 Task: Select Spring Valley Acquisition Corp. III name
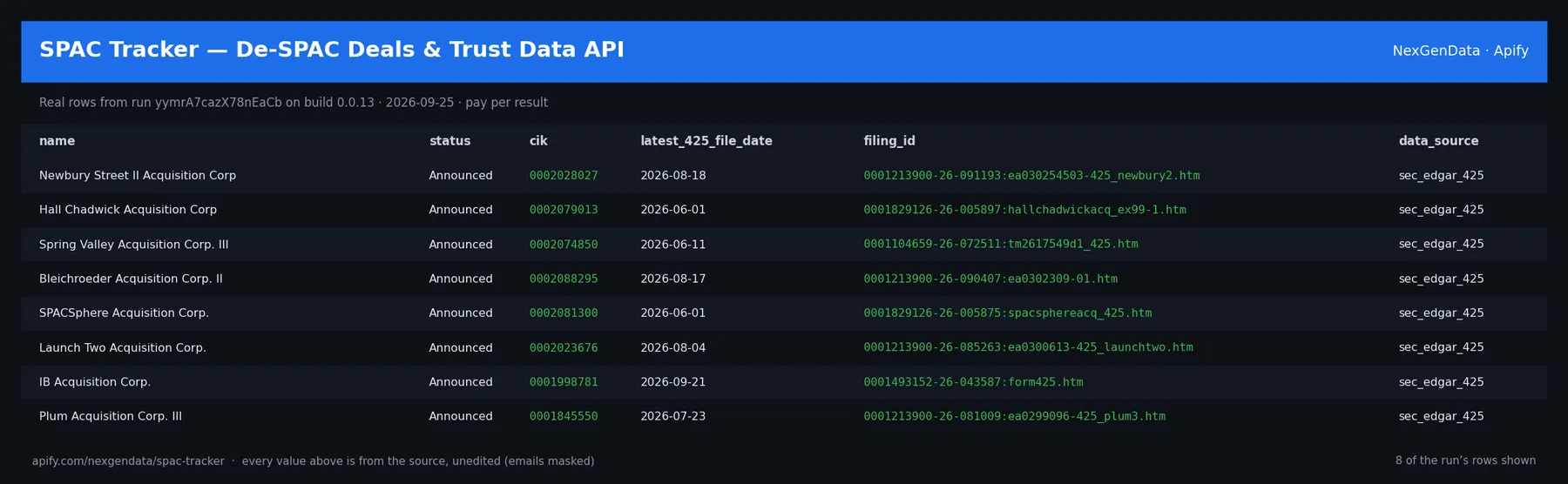tap(133, 245)
